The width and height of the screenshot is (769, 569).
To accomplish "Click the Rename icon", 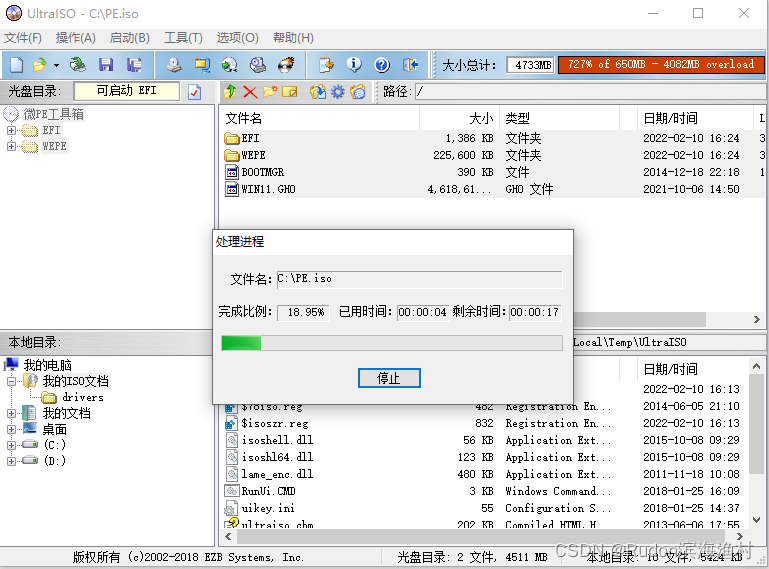I will [290, 92].
